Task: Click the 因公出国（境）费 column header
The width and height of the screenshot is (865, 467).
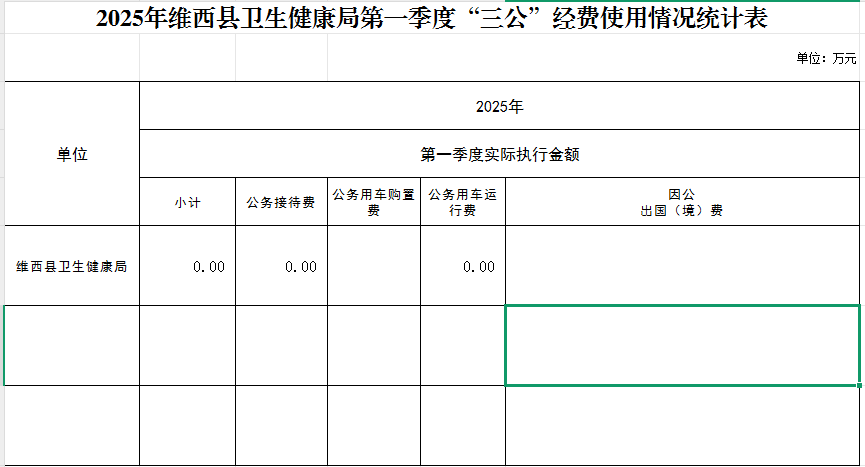Action: tap(681, 203)
